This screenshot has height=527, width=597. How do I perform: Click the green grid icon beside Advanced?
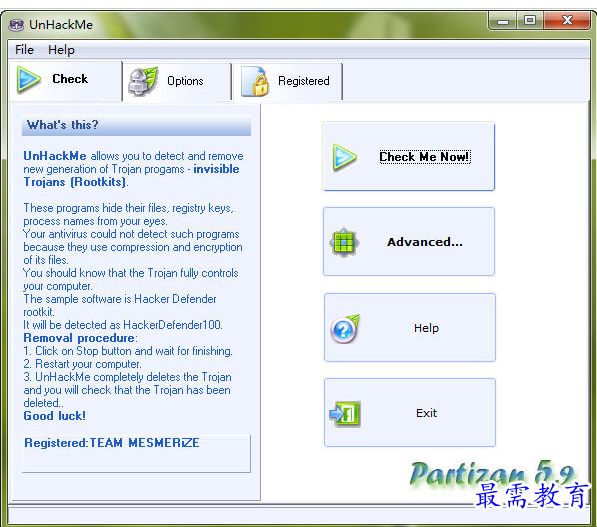343,242
